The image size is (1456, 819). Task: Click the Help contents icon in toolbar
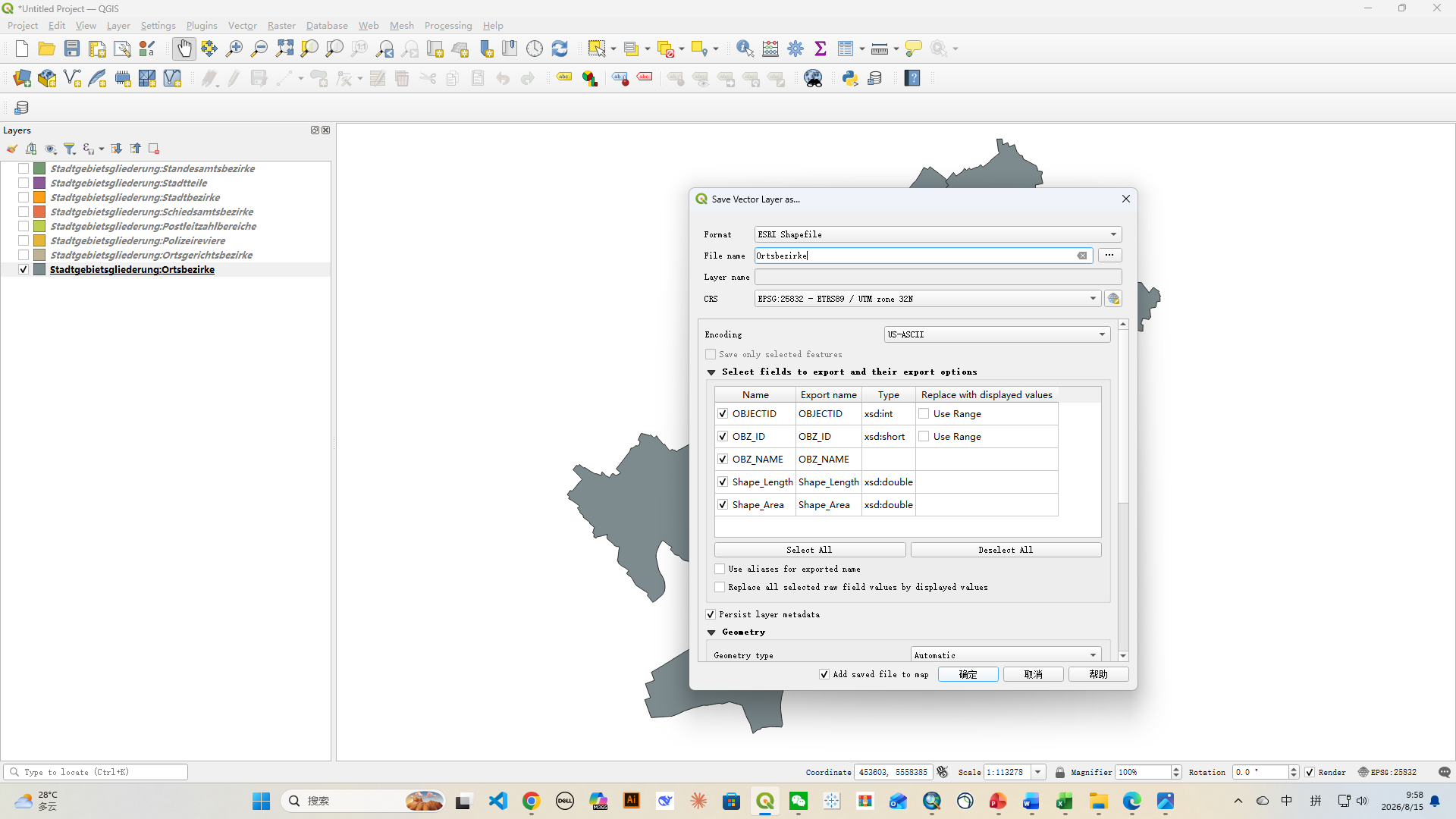click(x=912, y=78)
